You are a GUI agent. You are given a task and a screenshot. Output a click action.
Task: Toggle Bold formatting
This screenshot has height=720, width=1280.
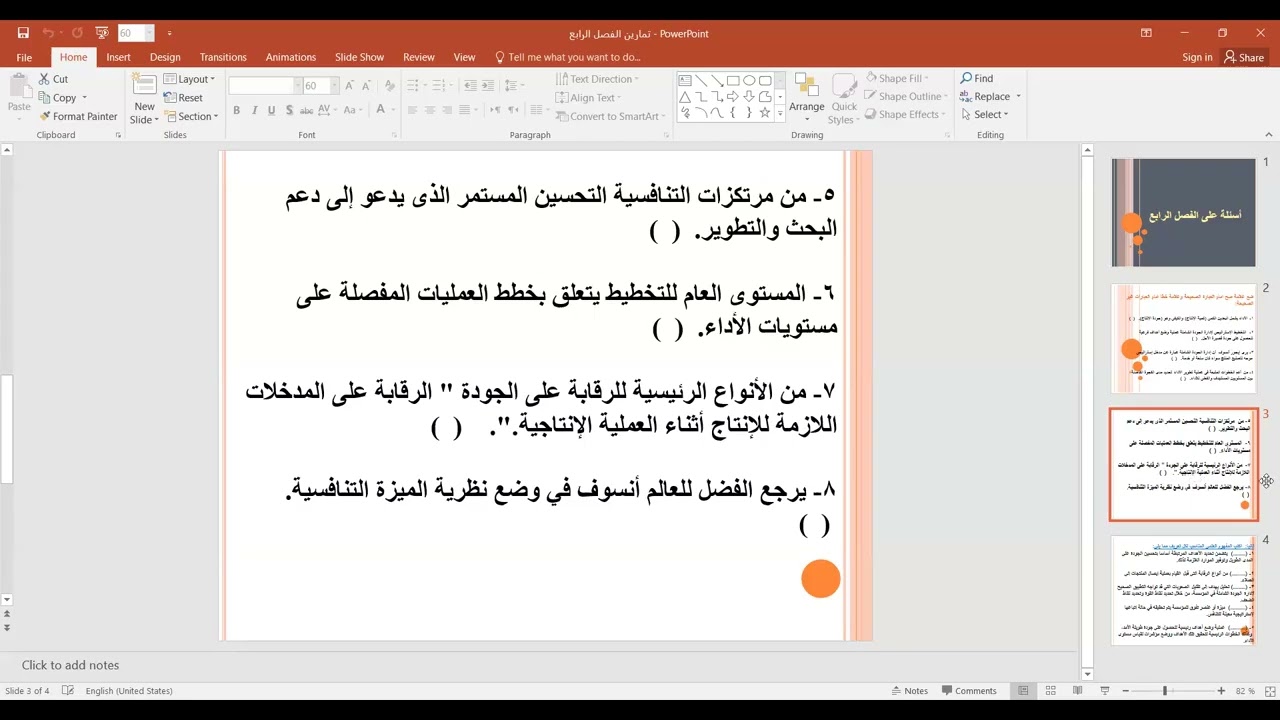coord(236,110)
